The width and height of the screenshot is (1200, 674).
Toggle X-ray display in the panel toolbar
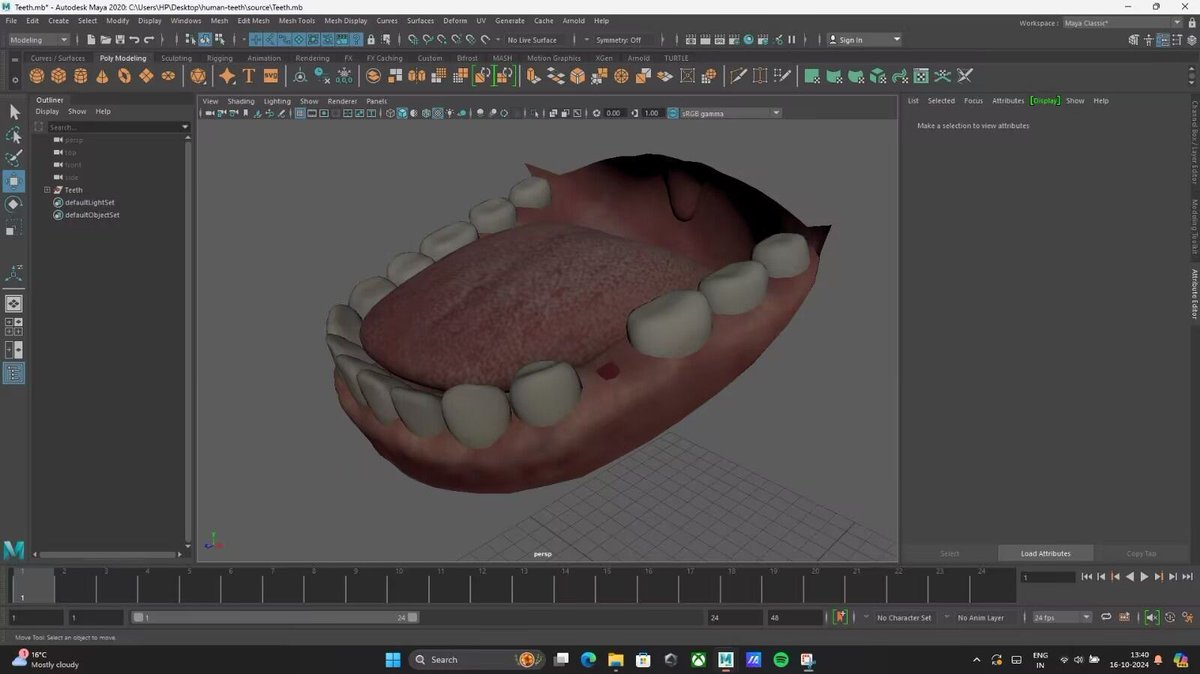(437, 113)
